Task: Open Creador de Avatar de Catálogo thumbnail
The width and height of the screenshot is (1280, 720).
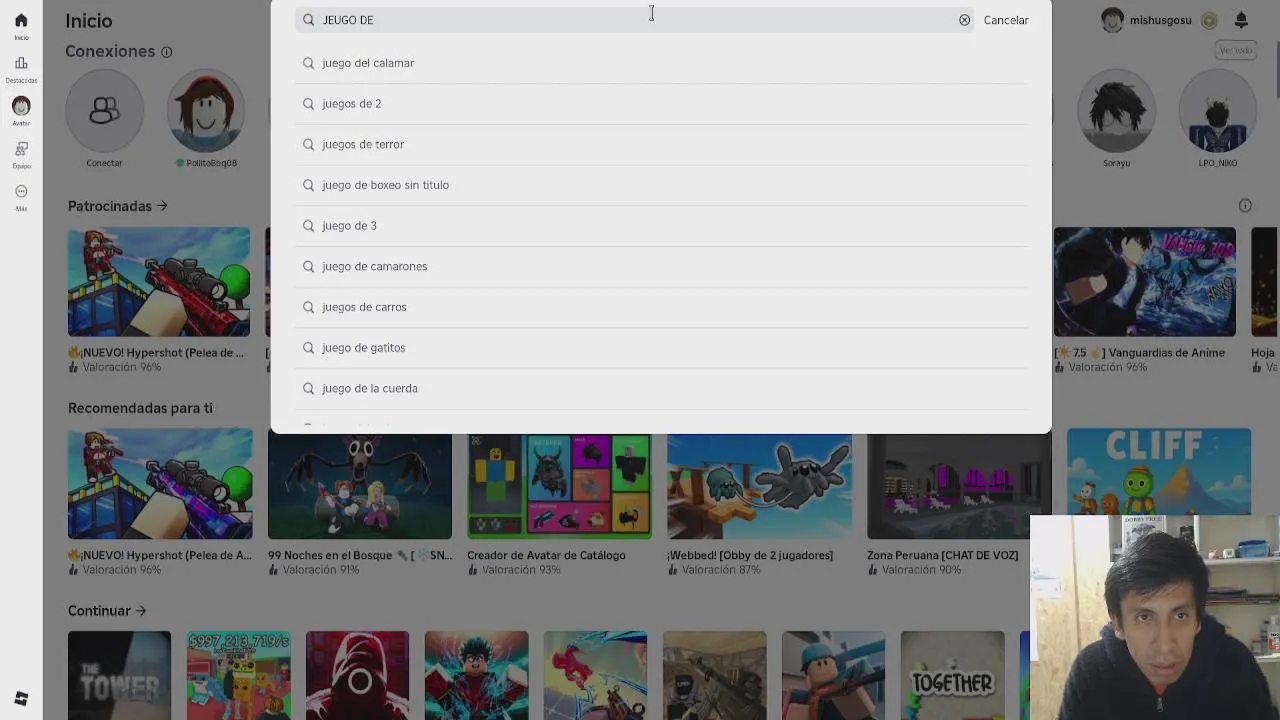Action: point(560,487)
